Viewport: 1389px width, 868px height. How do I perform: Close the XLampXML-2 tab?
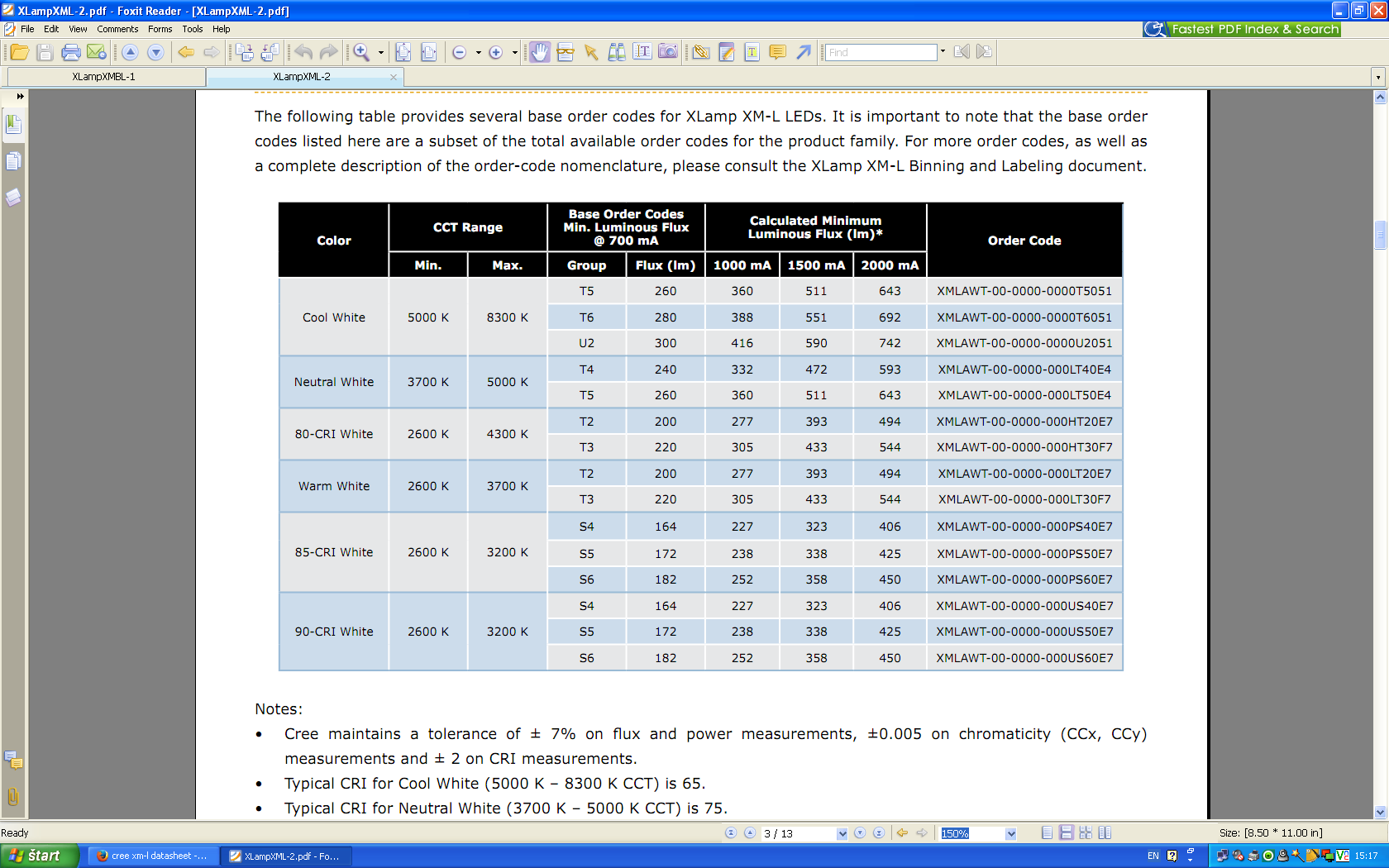pos(394,77)
